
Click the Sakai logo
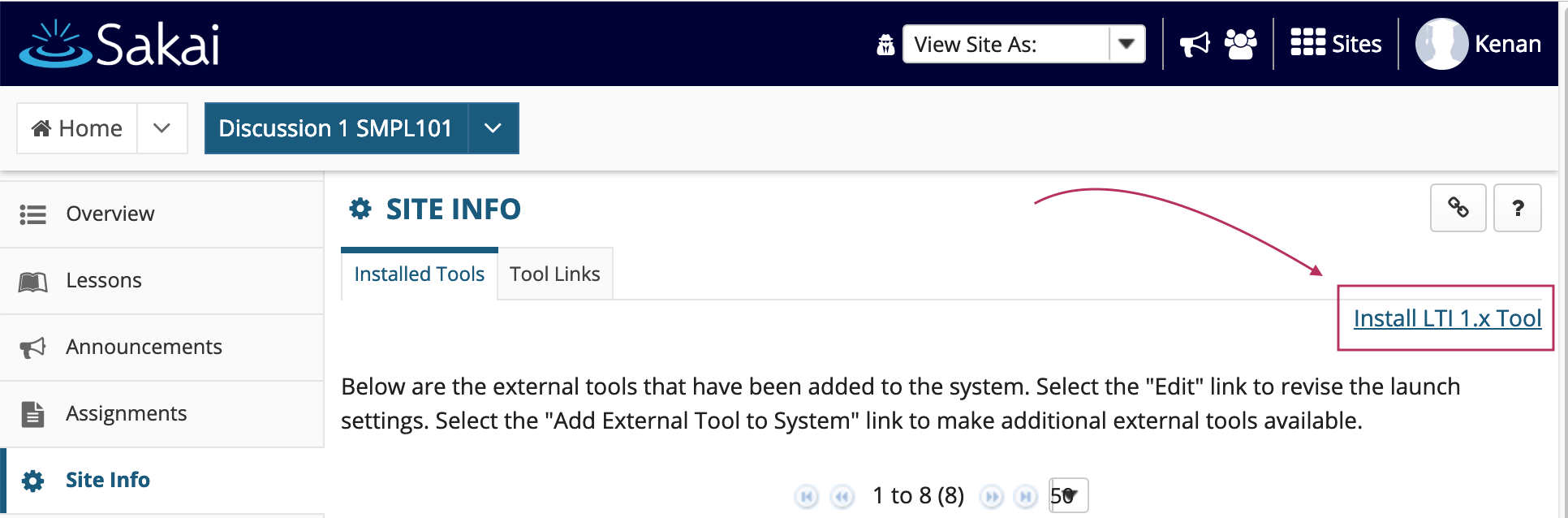pos(119,44)
